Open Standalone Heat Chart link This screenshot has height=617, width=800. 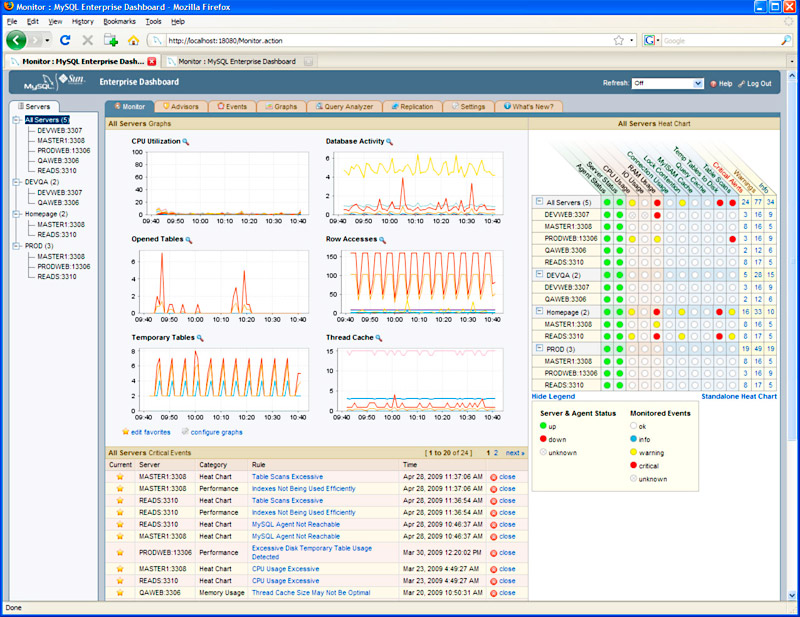coord(739,397)
